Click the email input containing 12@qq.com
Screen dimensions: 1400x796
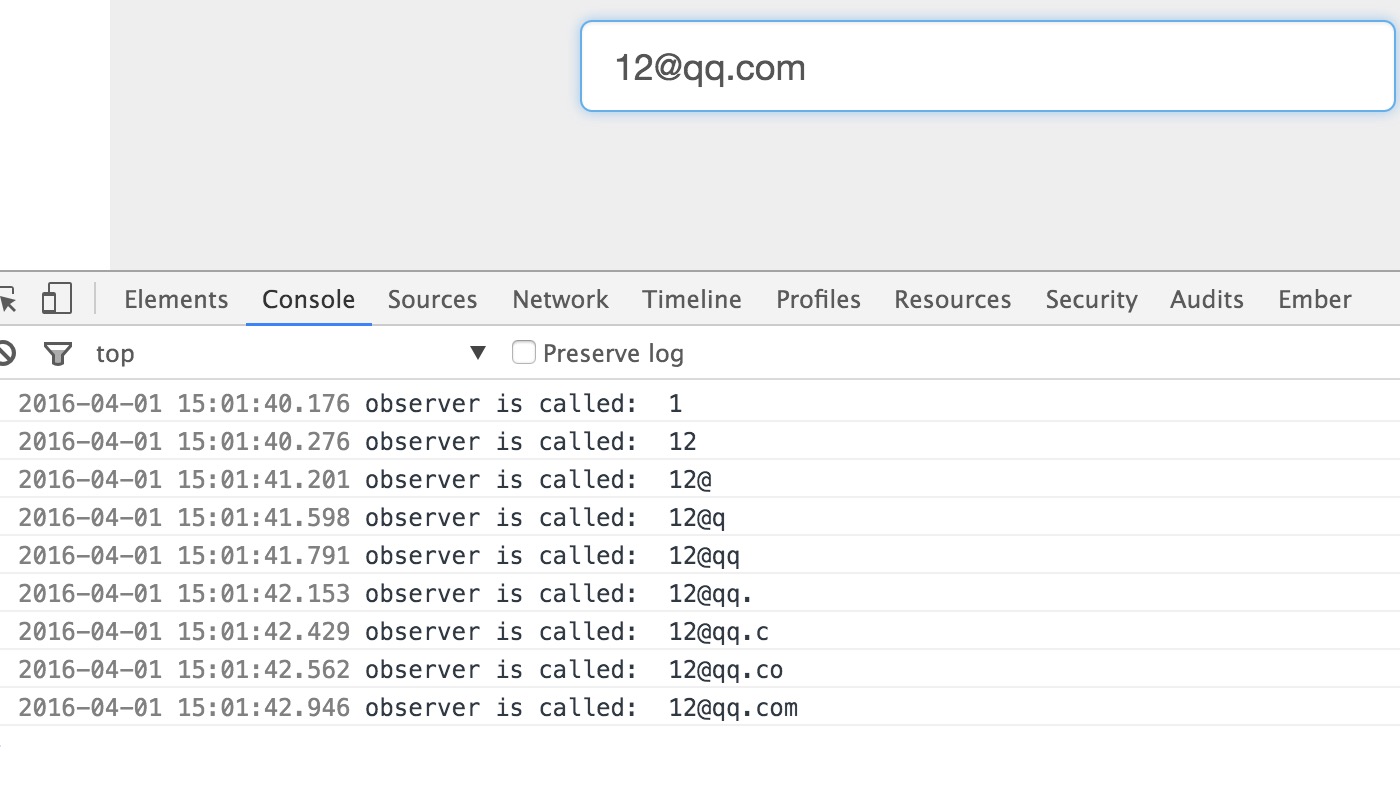987,67
